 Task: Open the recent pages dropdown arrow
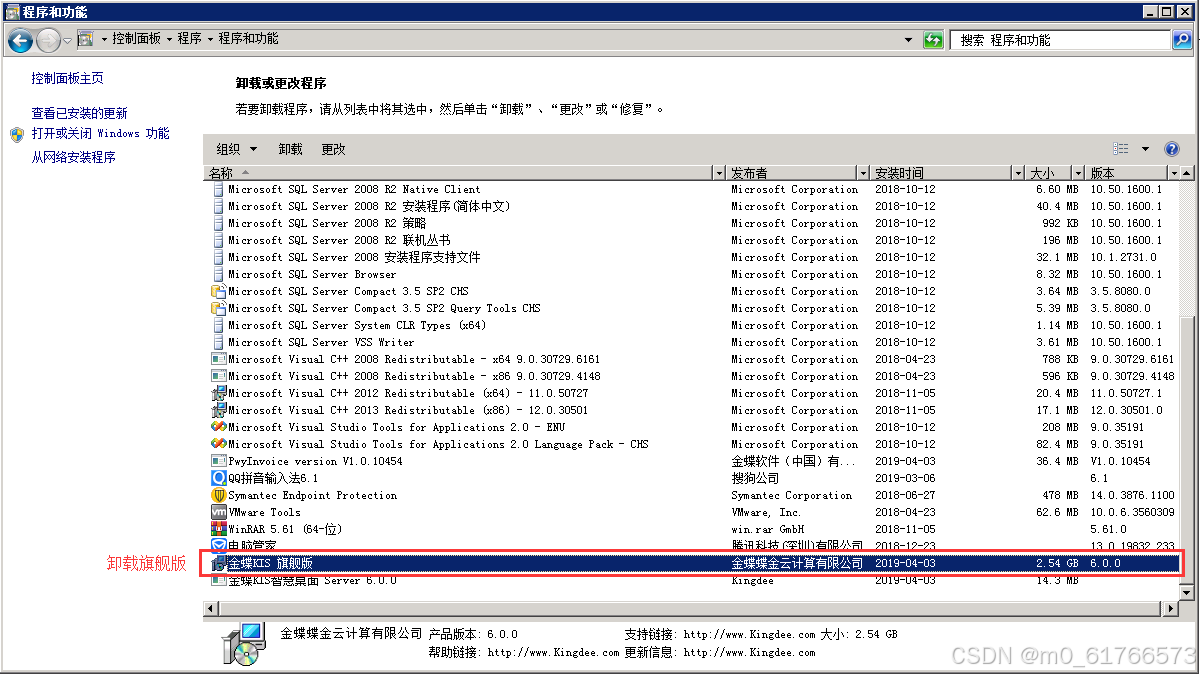tap(67, 40)
